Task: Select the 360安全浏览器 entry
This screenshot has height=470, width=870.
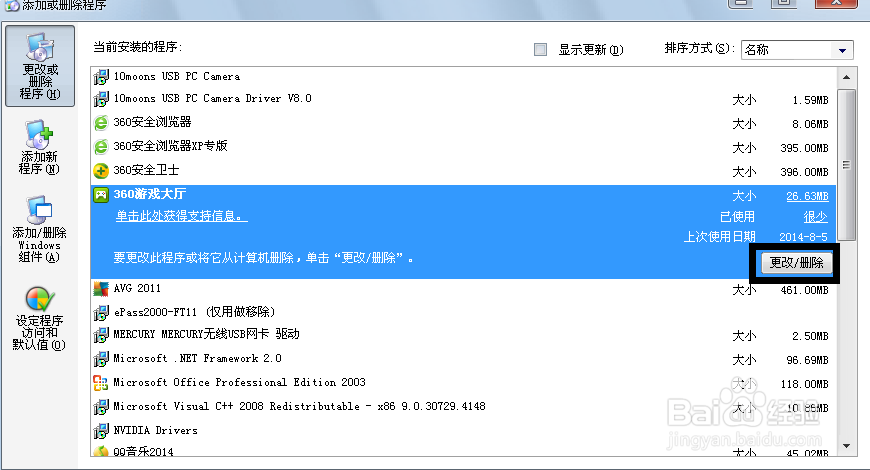Action: pyautogui.click(x=463, y=123)
